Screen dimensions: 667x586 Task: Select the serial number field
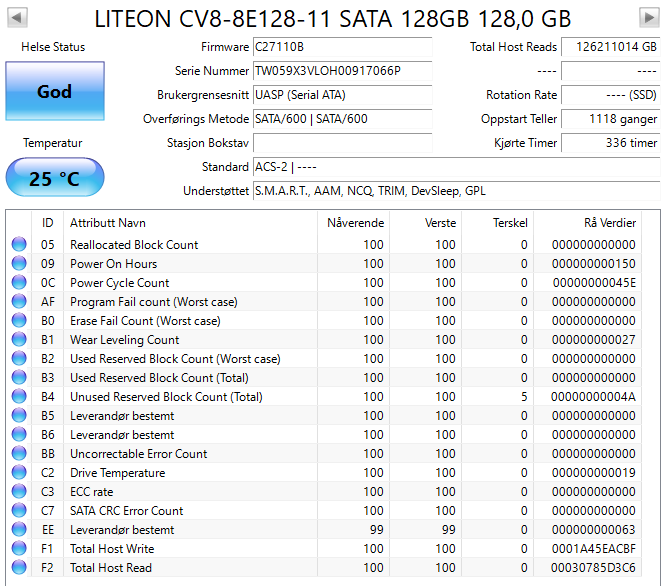pyautogui.click(x=342, y=71)
